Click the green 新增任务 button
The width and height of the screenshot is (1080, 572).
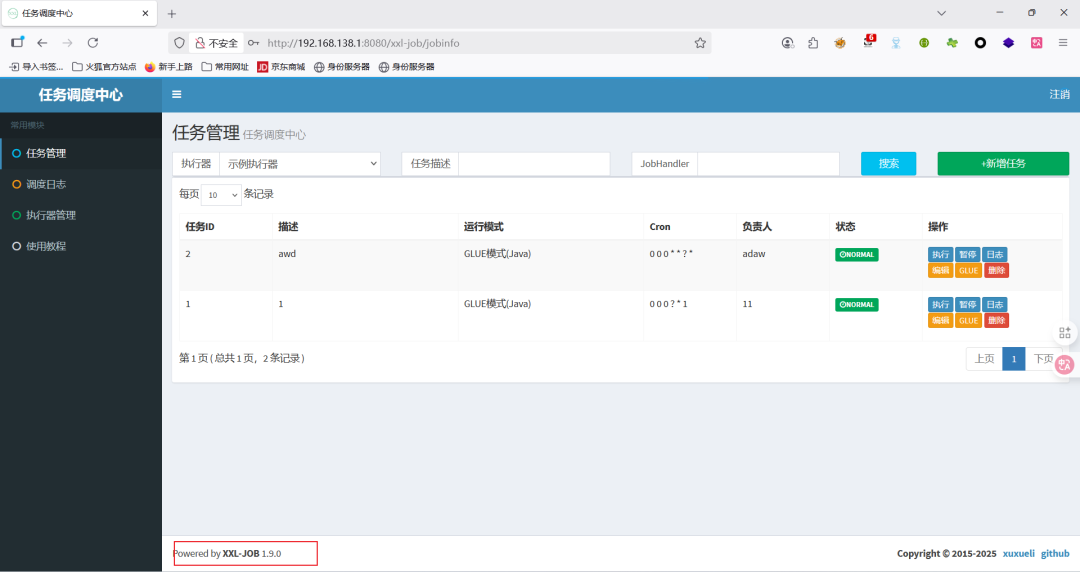[1003, 163]
